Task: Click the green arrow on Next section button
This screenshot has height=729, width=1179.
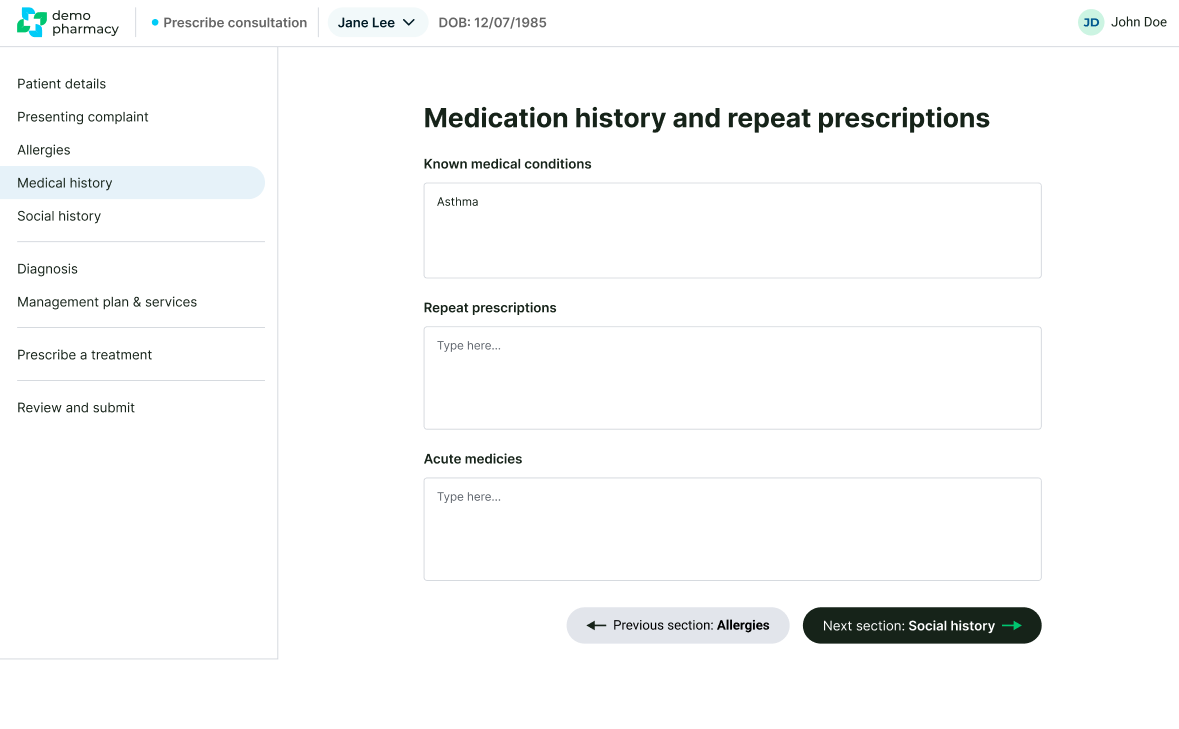Action: [1011, 626]
